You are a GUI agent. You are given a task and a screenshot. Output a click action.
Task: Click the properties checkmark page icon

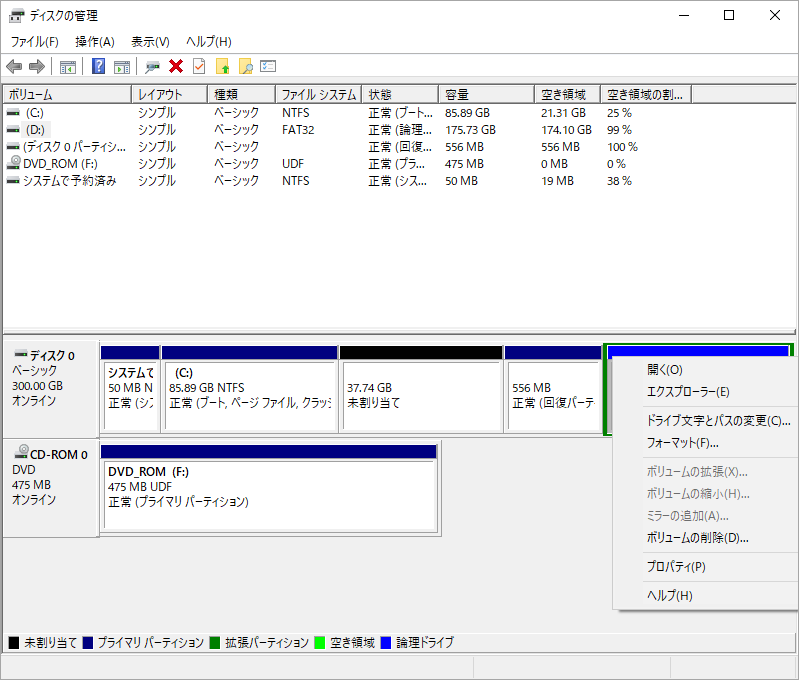tap(199, 67)
